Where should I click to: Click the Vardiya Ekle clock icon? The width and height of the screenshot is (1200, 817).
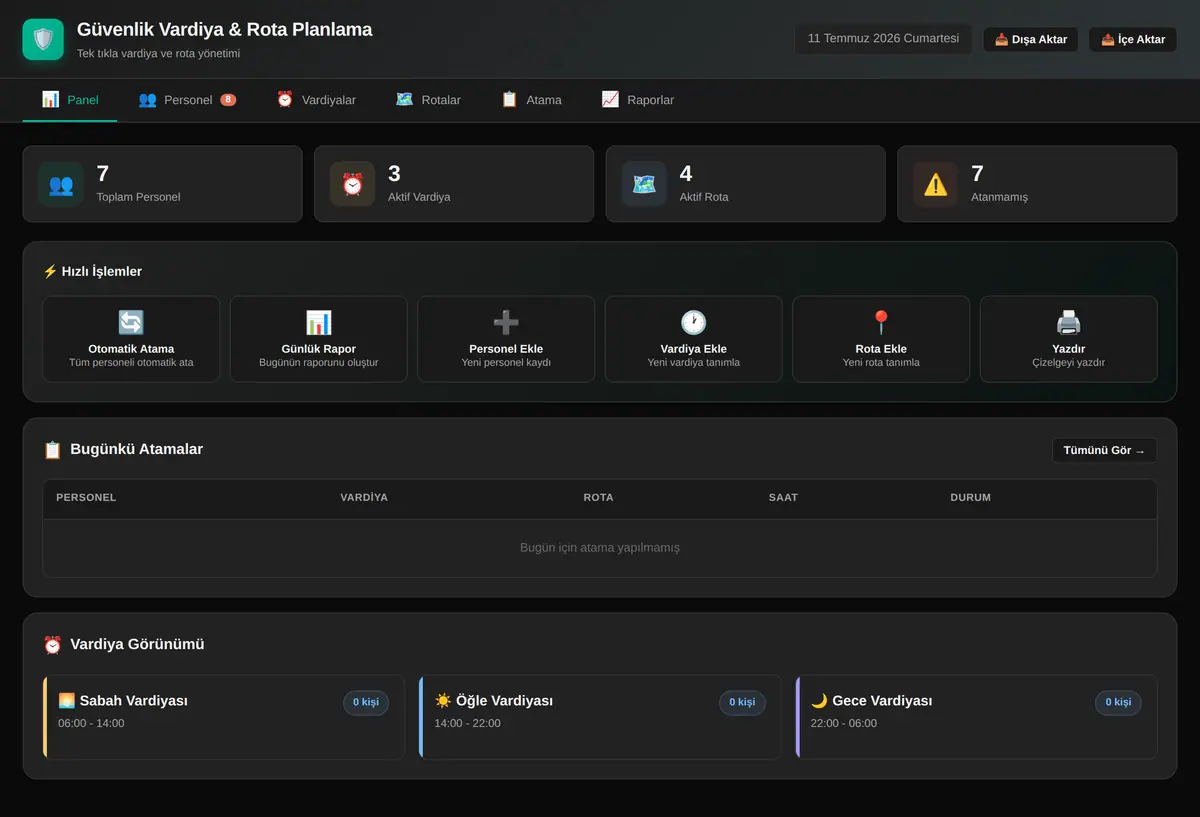(x=693, y=322)
